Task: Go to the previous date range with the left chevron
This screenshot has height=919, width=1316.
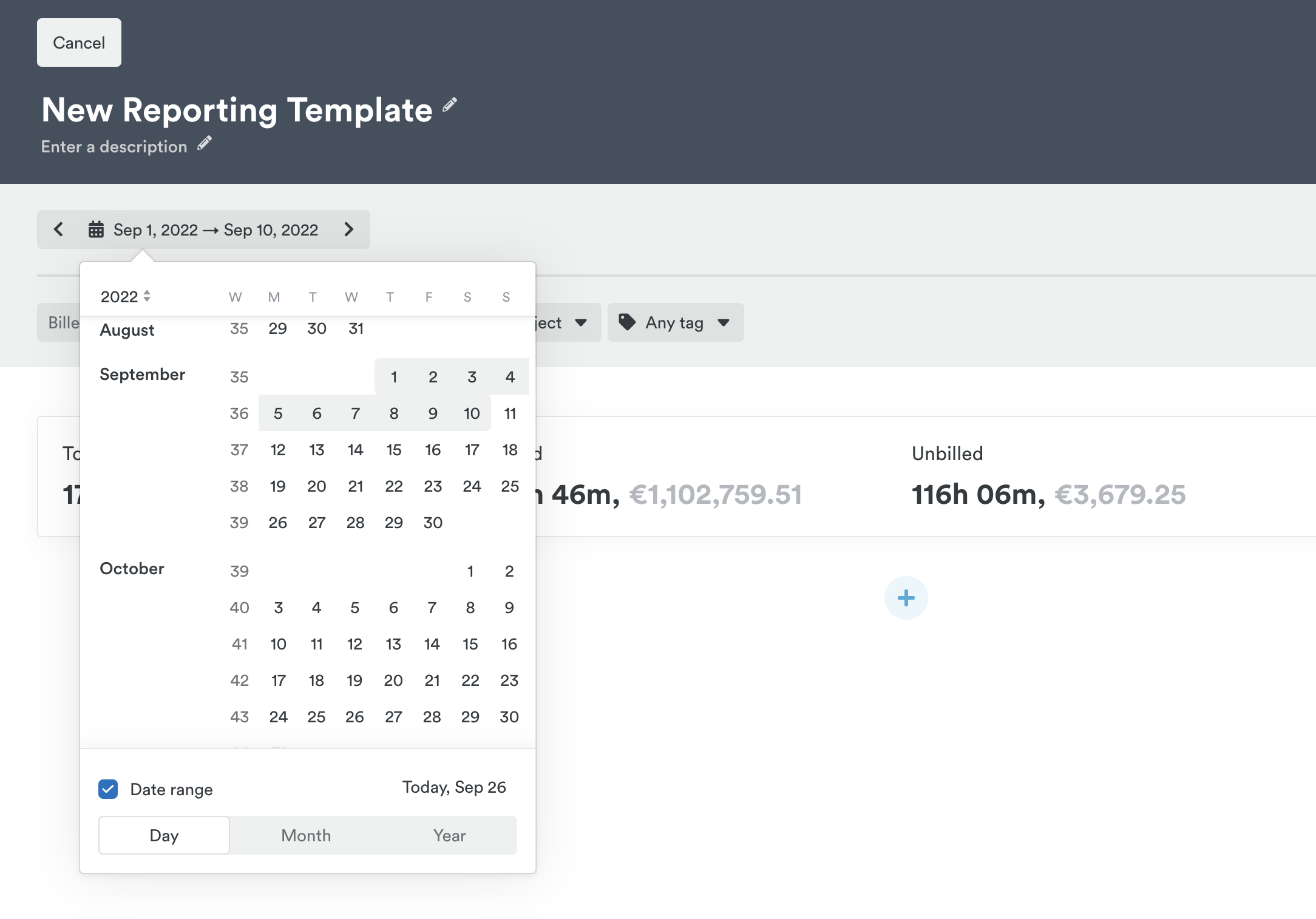Action: [x=58, y=229]
